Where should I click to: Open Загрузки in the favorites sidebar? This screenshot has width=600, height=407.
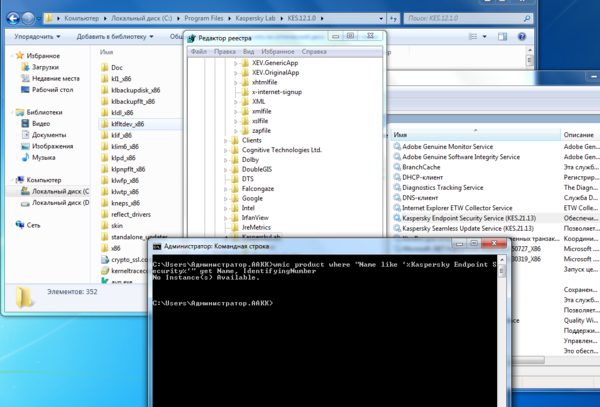click(x=47, y=67)
